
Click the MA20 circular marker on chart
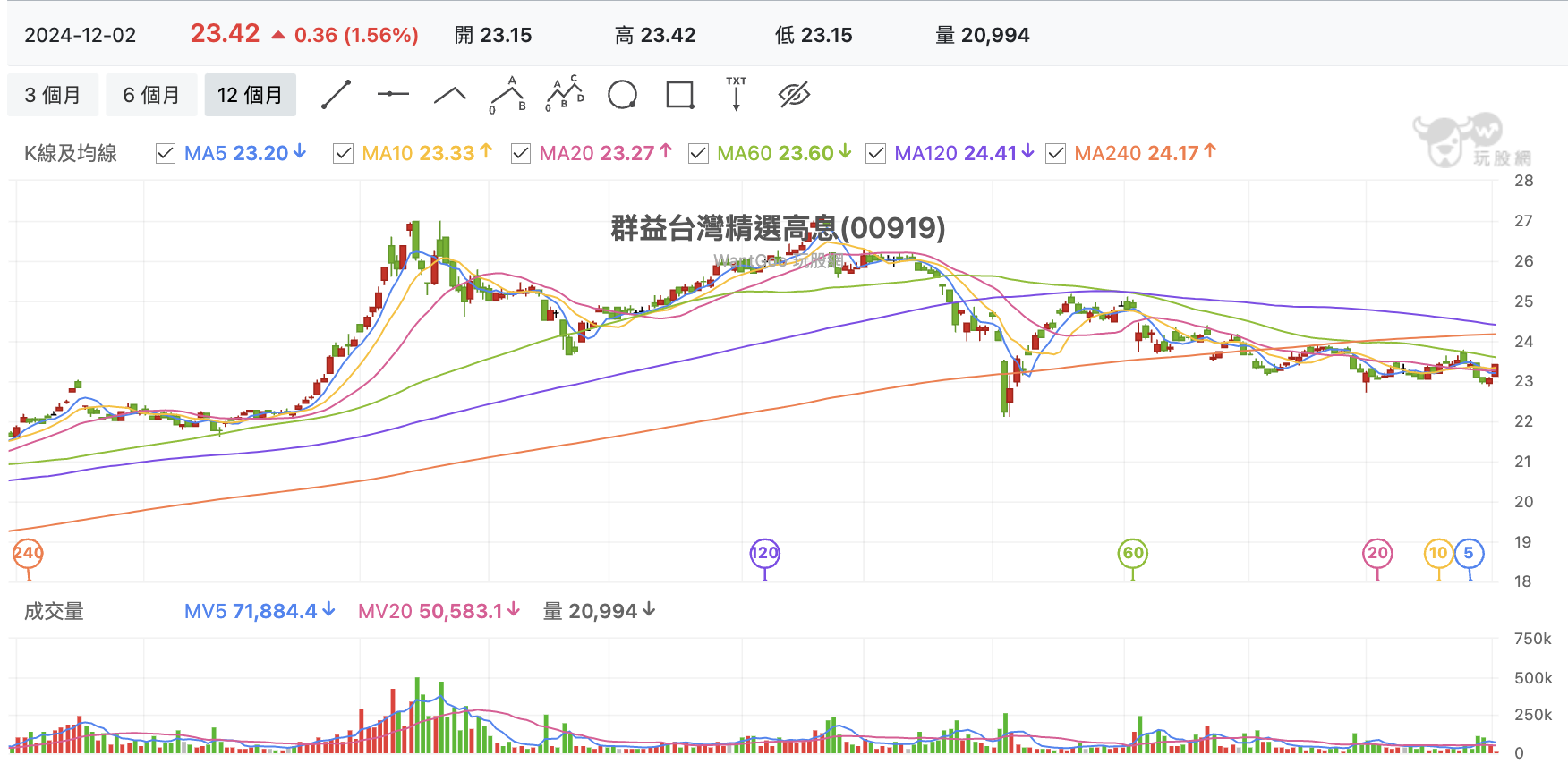(1377, 553)
